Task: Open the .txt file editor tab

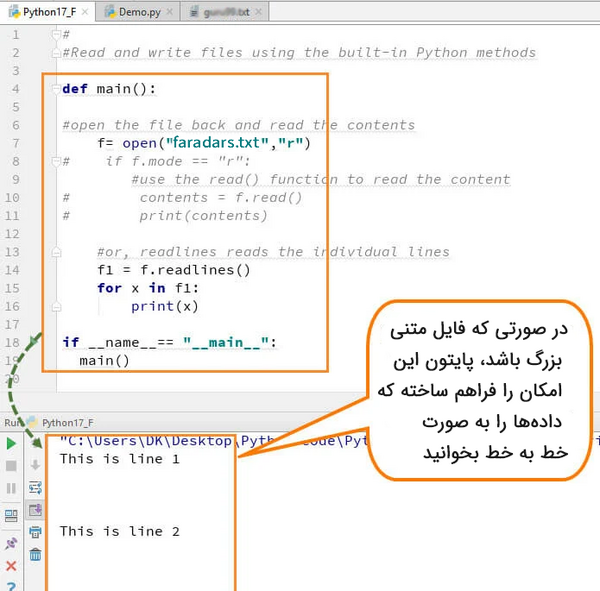Action: tap(226, 12)
